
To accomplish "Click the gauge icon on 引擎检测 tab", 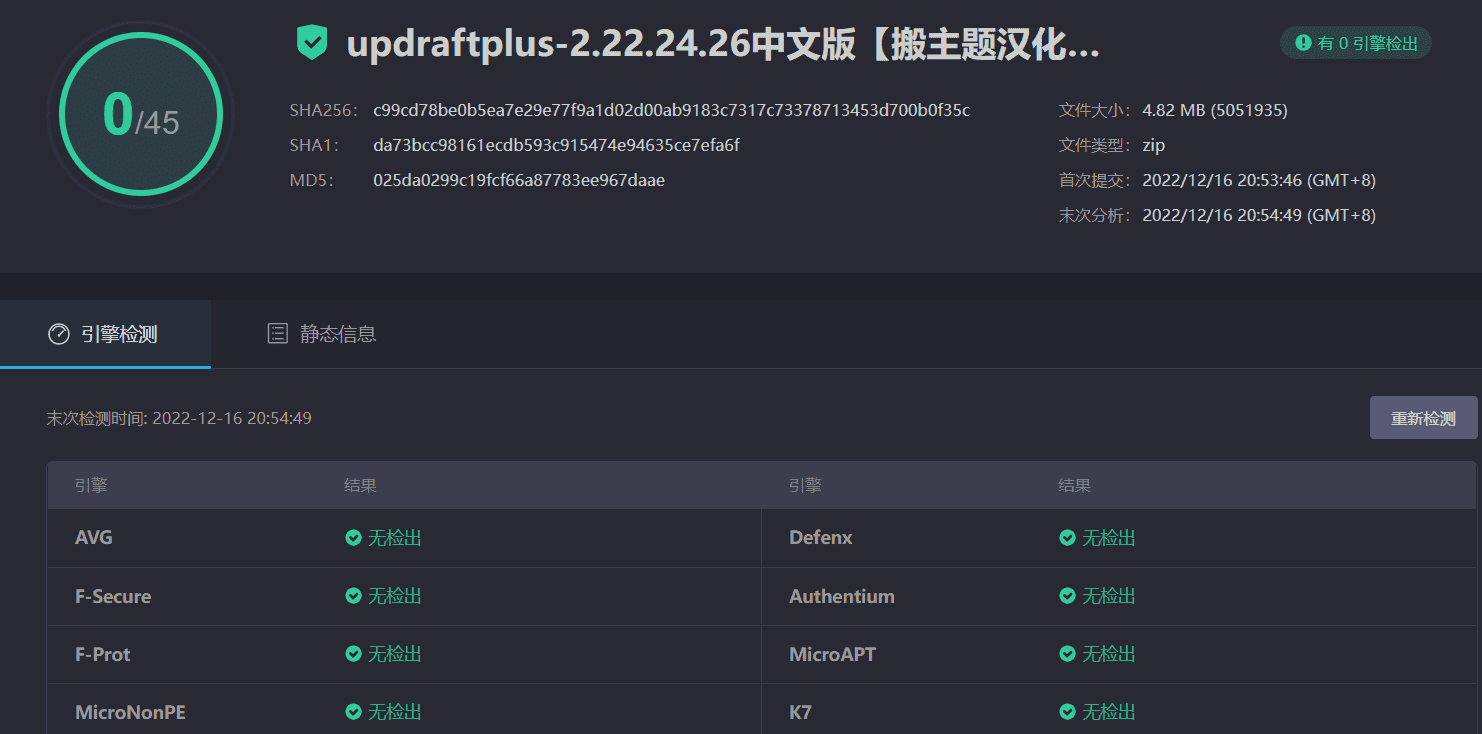I will pyautogui.click(x=59, y=334).
